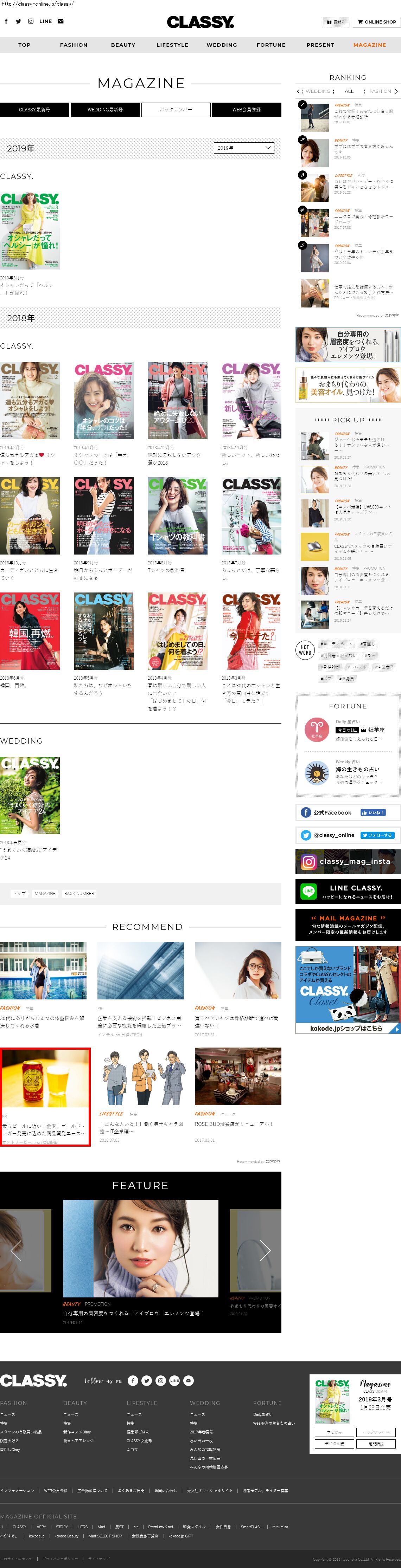Open the footer mail circle icon

(x=188, y=1380)
